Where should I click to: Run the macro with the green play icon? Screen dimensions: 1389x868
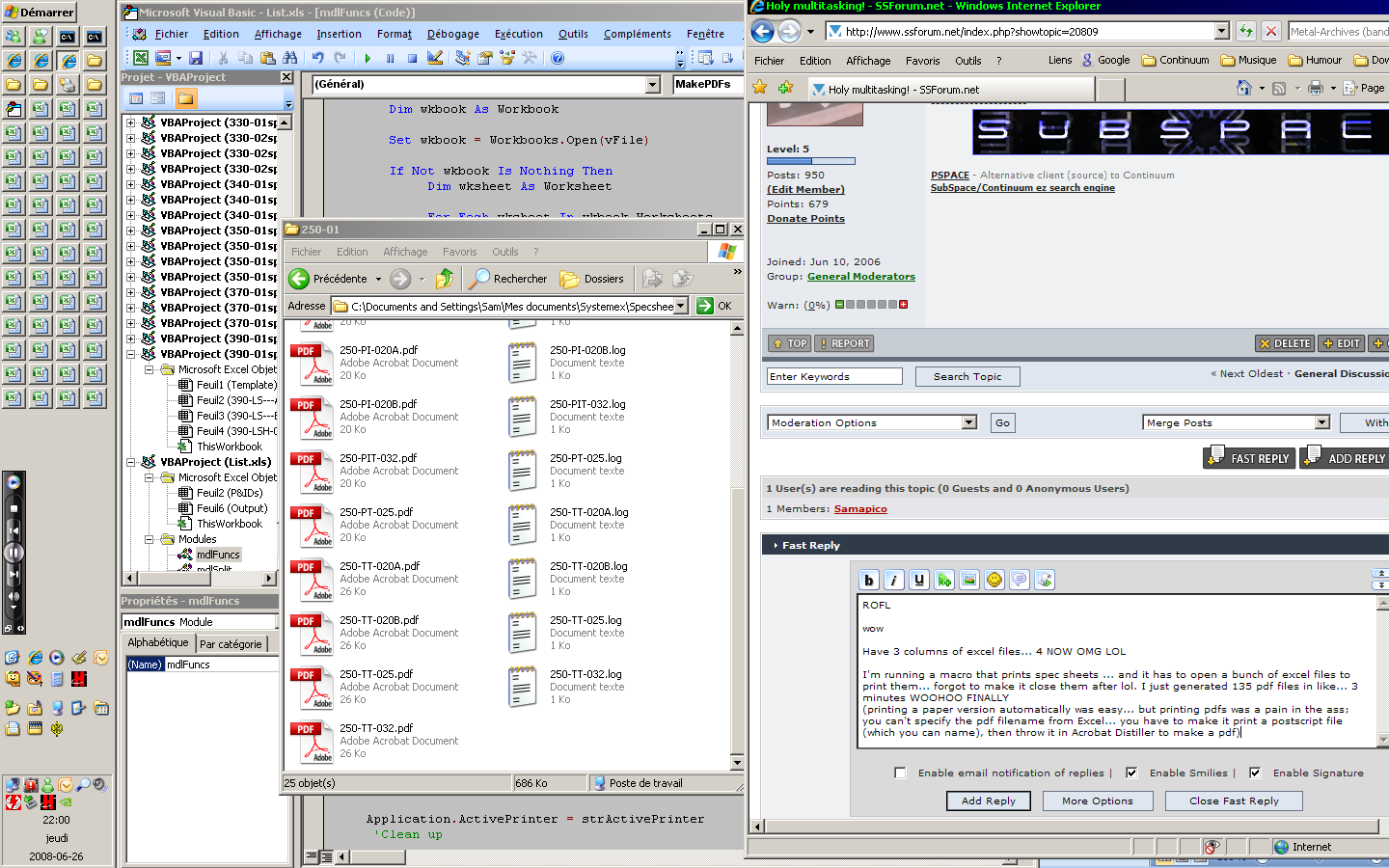[368, 58]
